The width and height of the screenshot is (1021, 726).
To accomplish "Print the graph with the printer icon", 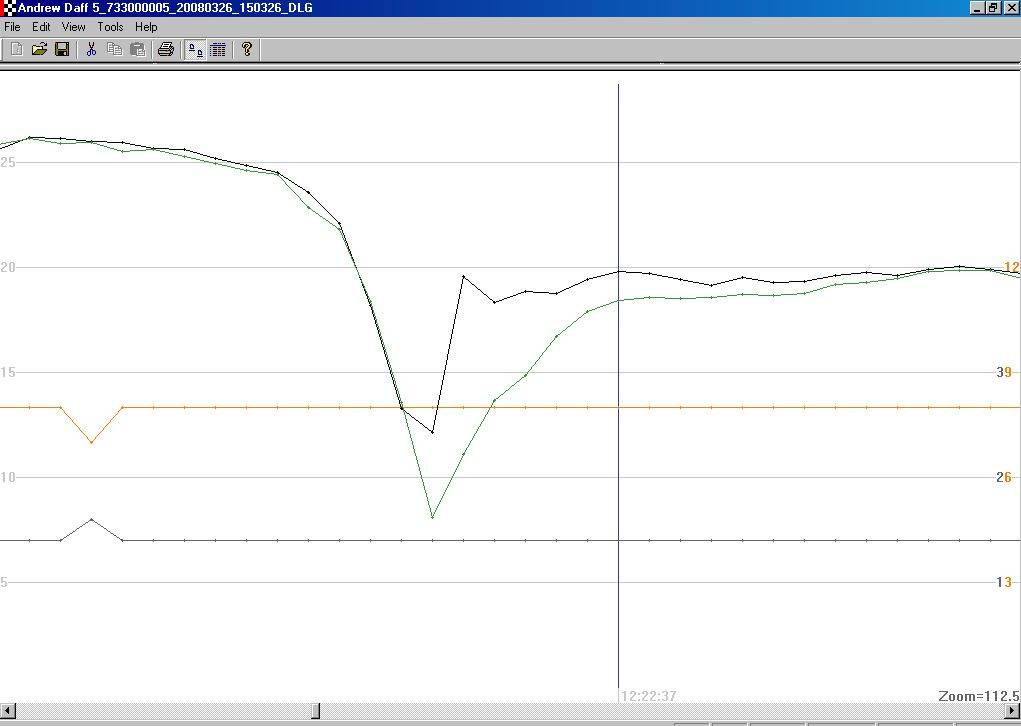I will (165, 49).
